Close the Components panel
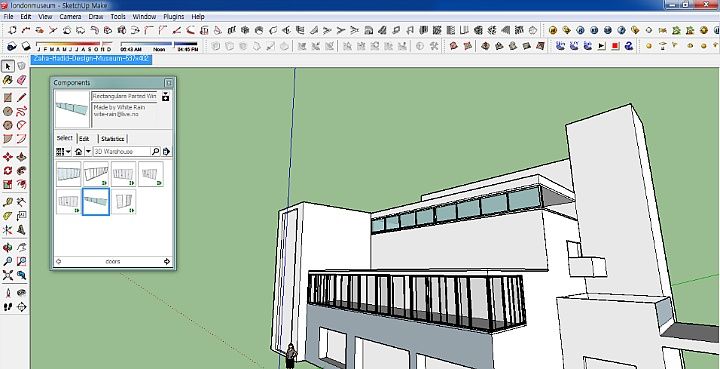The height and width of the screenshot is (369, 720). (x=169, y=83)
